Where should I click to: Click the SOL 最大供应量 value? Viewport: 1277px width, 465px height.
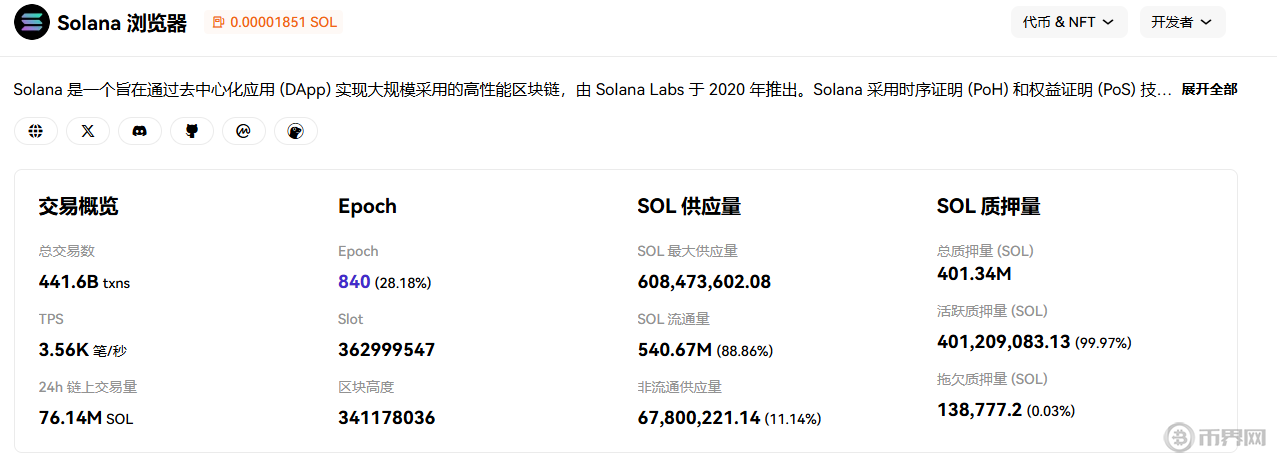(x=704, y=282)
